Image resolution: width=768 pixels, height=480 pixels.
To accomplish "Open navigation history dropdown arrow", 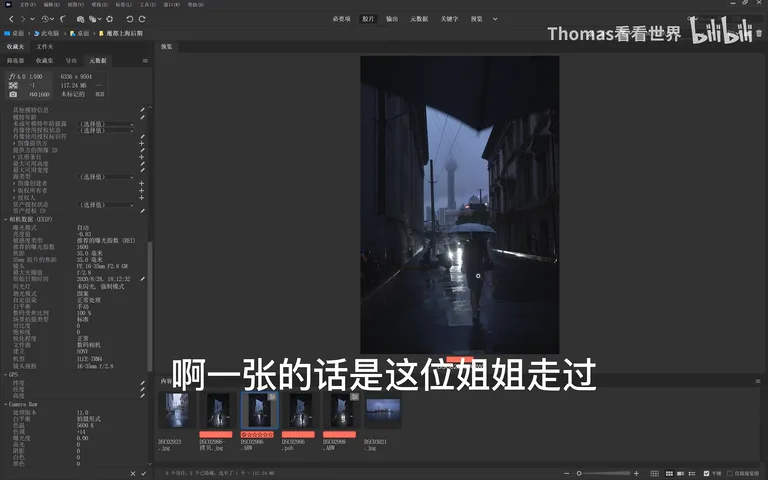I will [x=32, y=19].
